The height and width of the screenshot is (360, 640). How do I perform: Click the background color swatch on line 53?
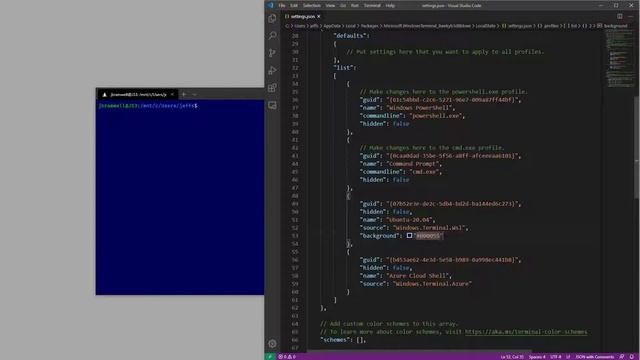point(409,236)
